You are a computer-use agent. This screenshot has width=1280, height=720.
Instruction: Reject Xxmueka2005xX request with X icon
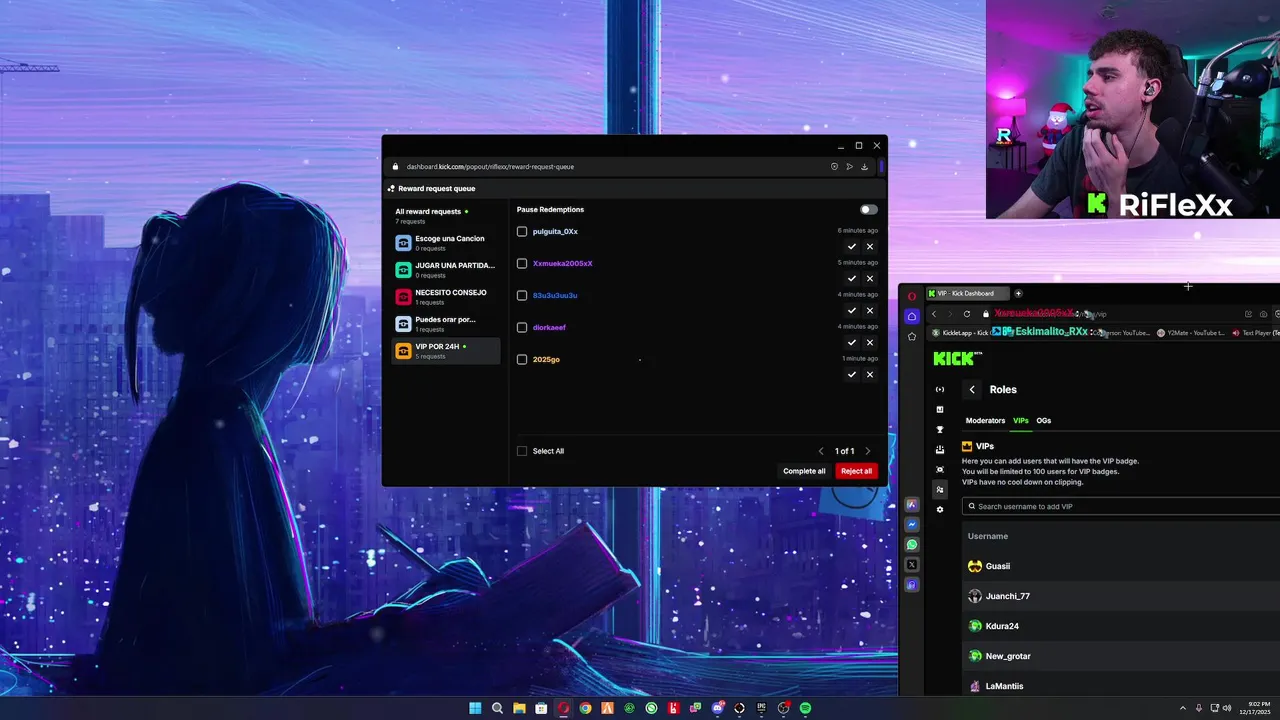[870, 278]
